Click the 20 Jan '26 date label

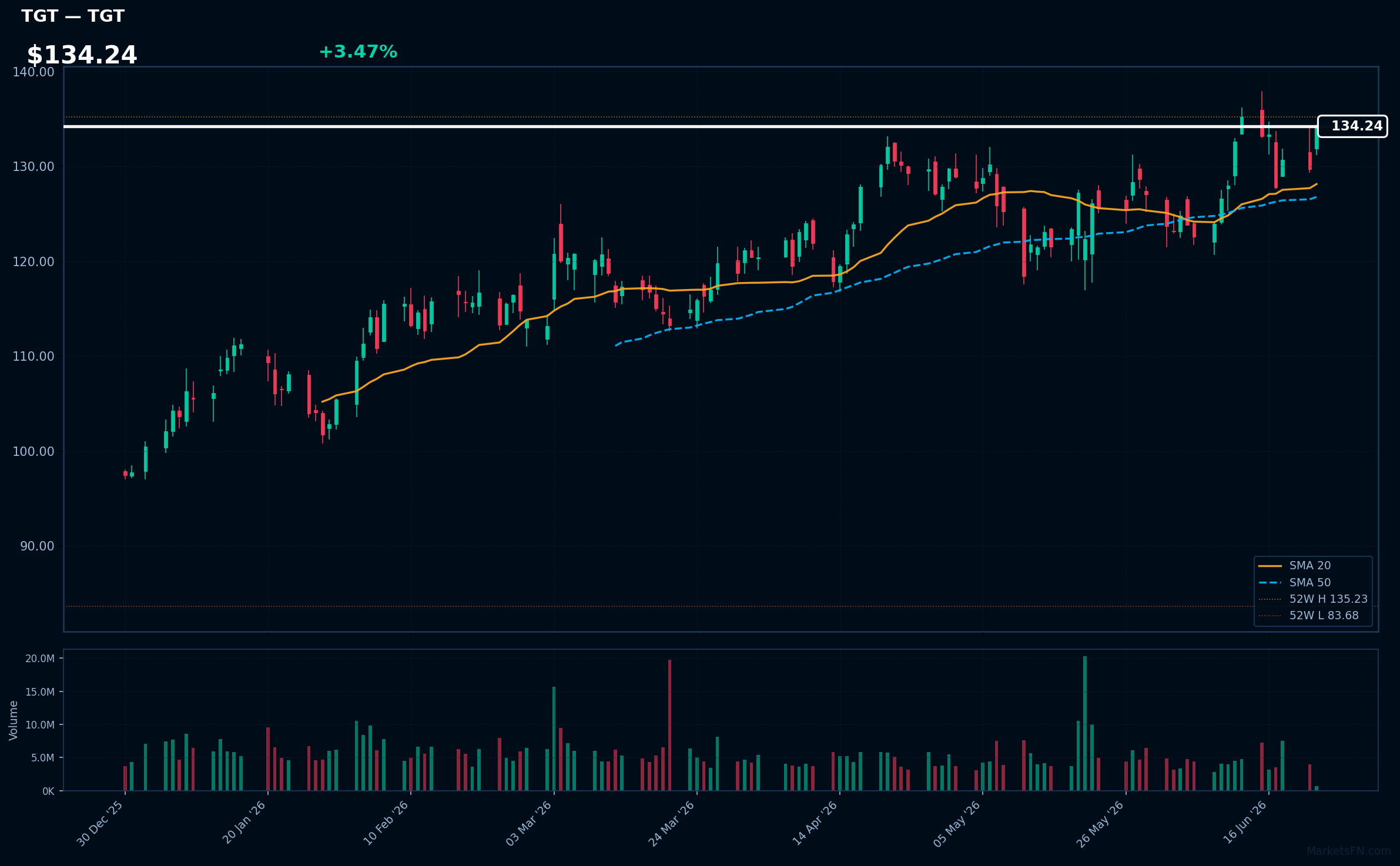point(244,823)
